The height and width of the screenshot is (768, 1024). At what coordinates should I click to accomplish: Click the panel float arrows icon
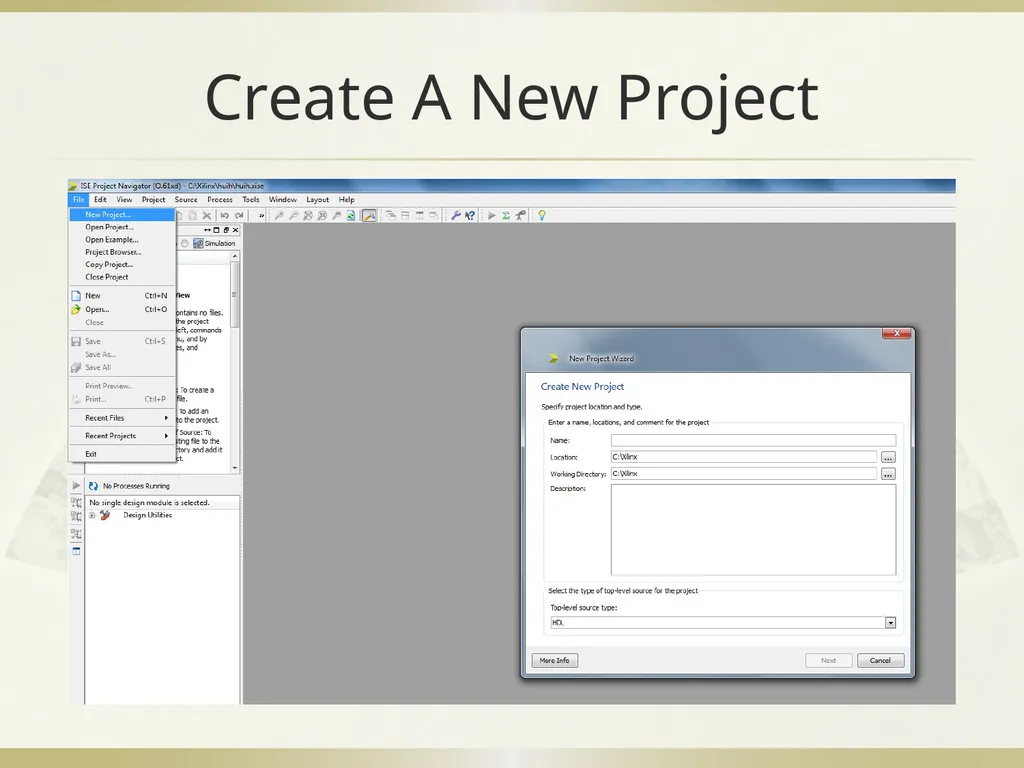point(207,230)
